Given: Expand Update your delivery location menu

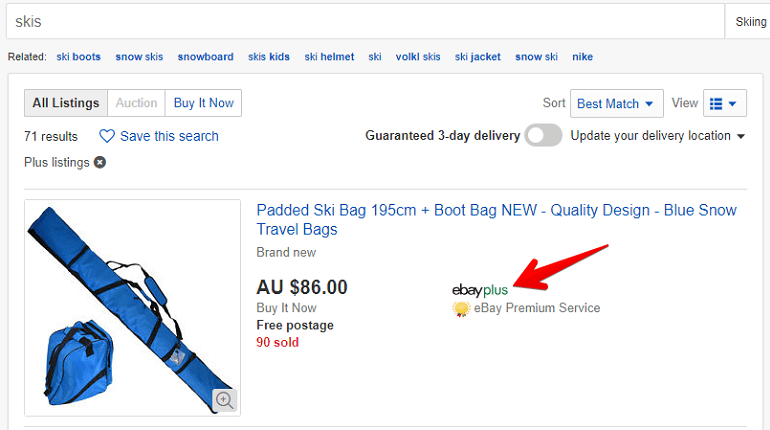Looking at the screenshot, I should point(658,136).
